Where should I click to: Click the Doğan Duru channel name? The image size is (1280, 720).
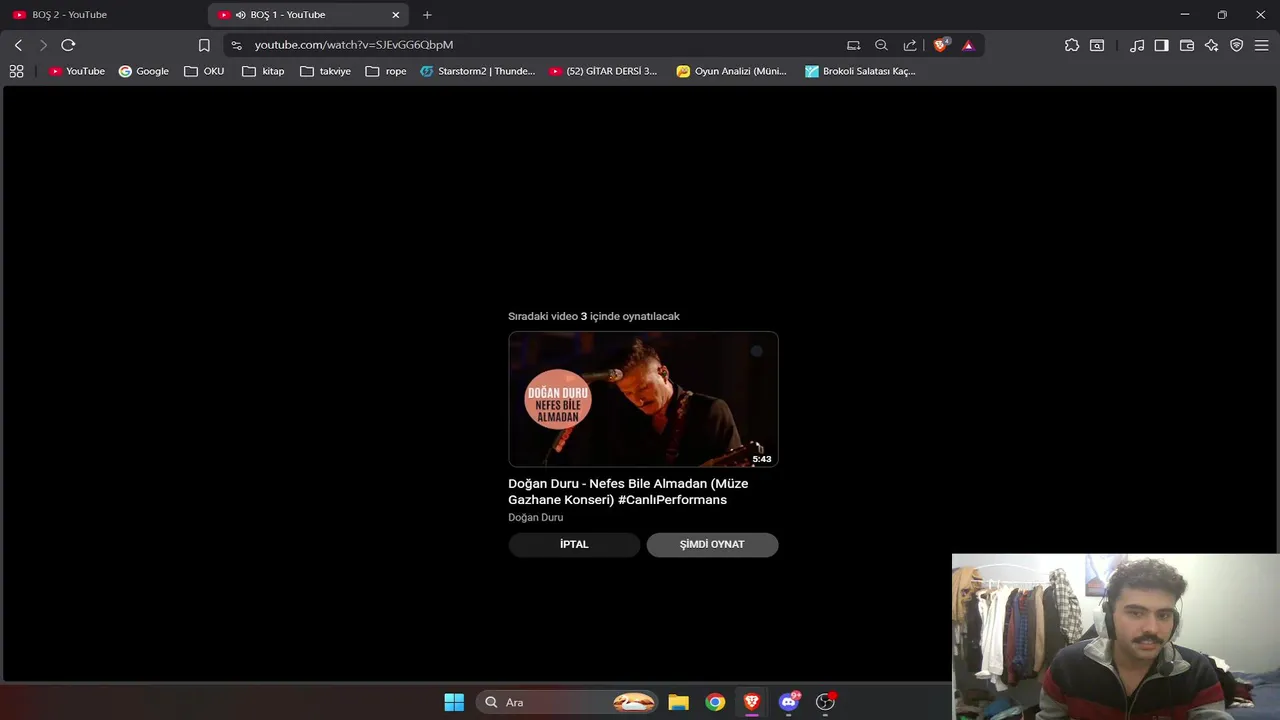[x=536, y=517]
